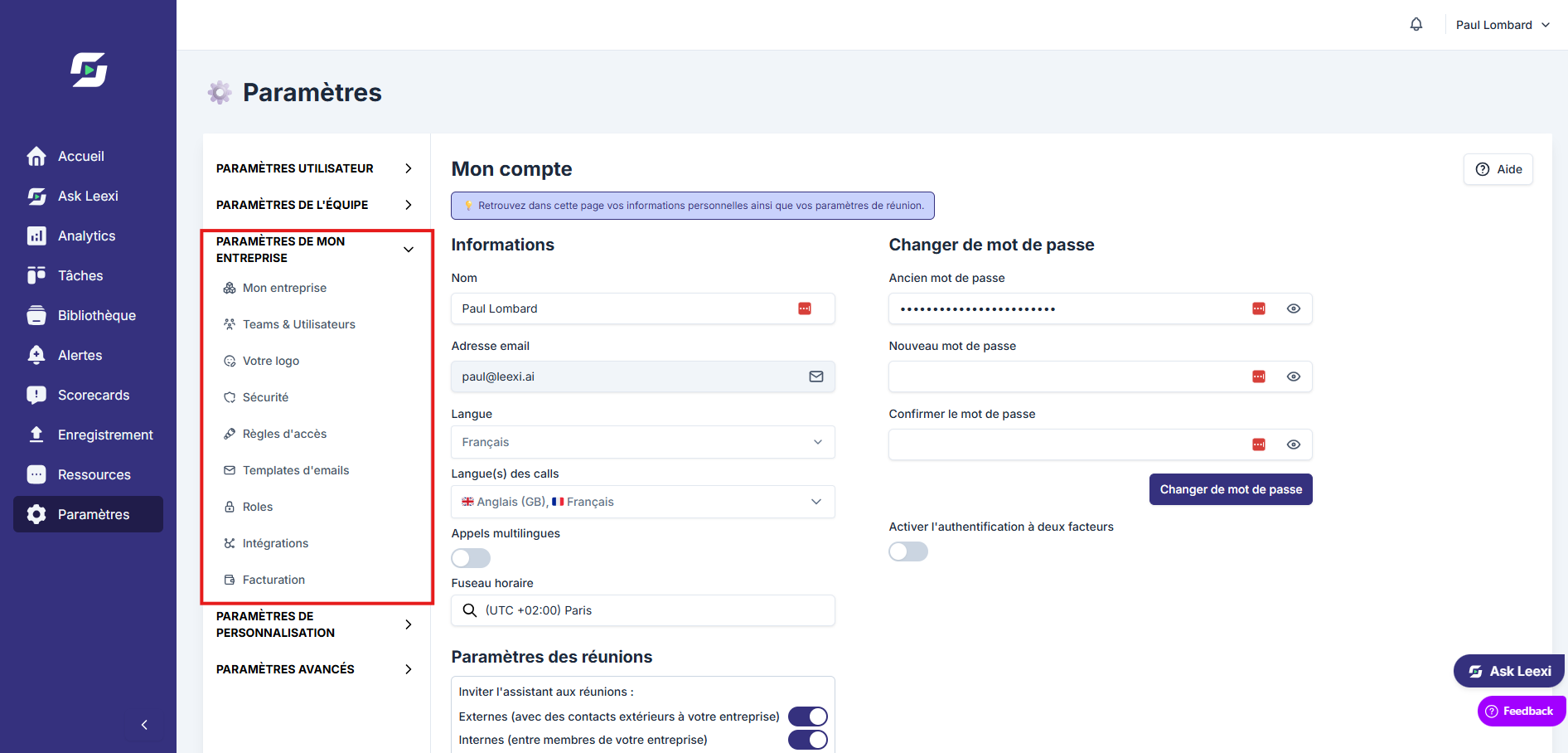Toggle Internes meeting invitation switch

[808, 740]
